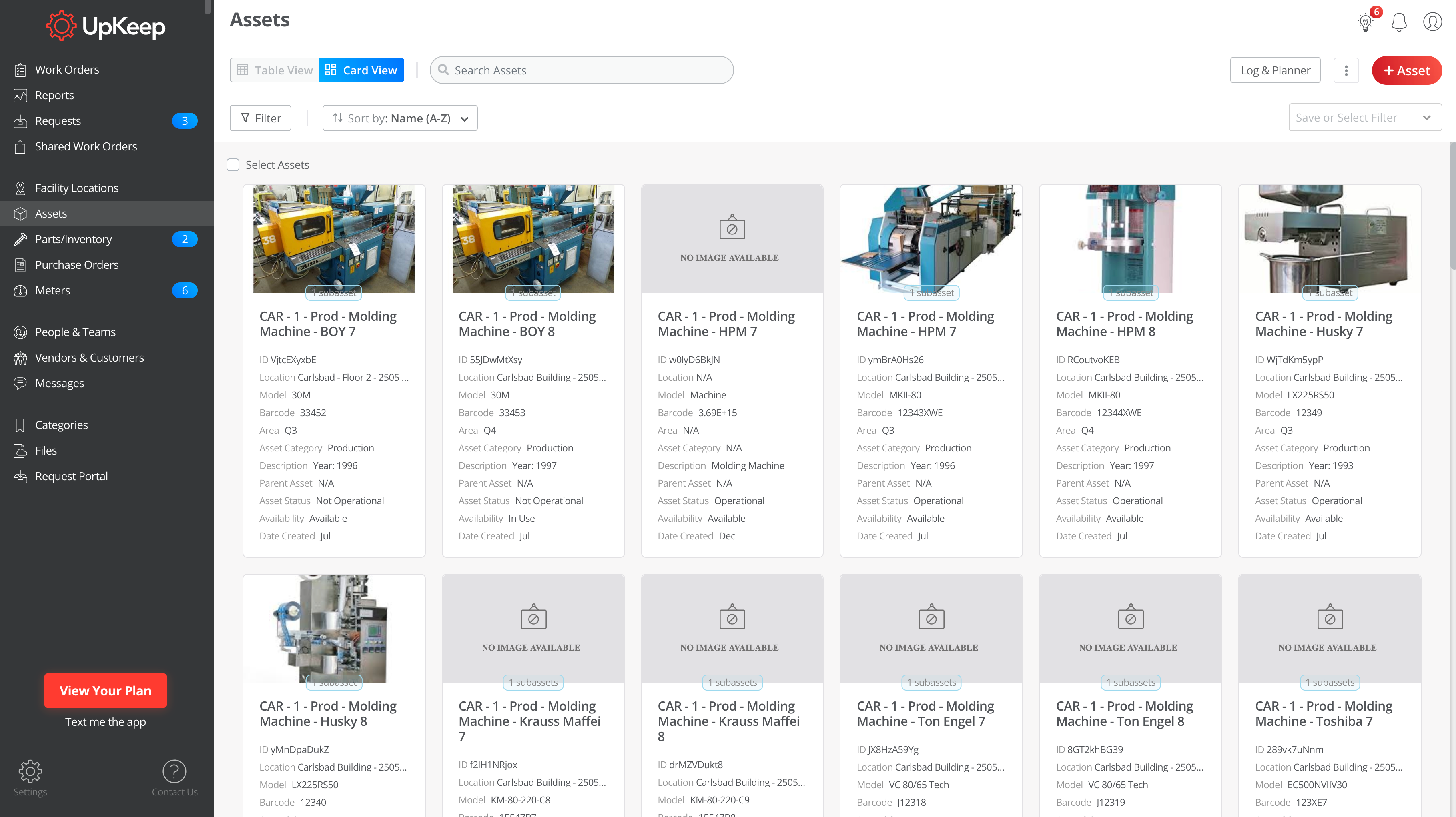Open the lightbulb tips icon
Viewport: 1456px width, 817px height.
click(1366, 22)
